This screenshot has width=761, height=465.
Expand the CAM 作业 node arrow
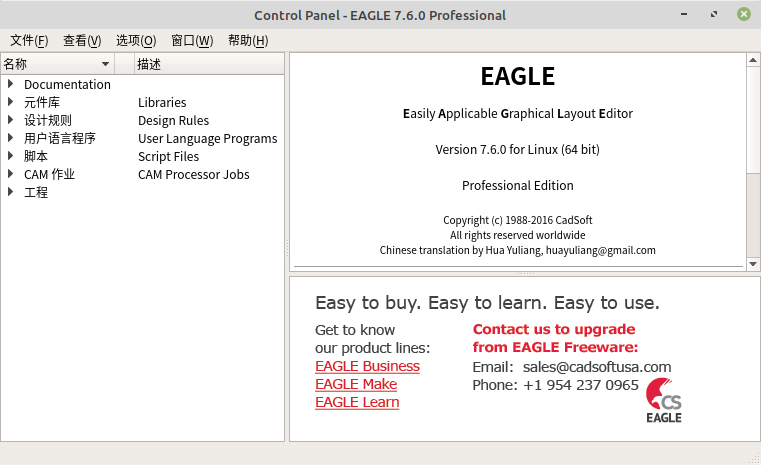coord(10,174)
